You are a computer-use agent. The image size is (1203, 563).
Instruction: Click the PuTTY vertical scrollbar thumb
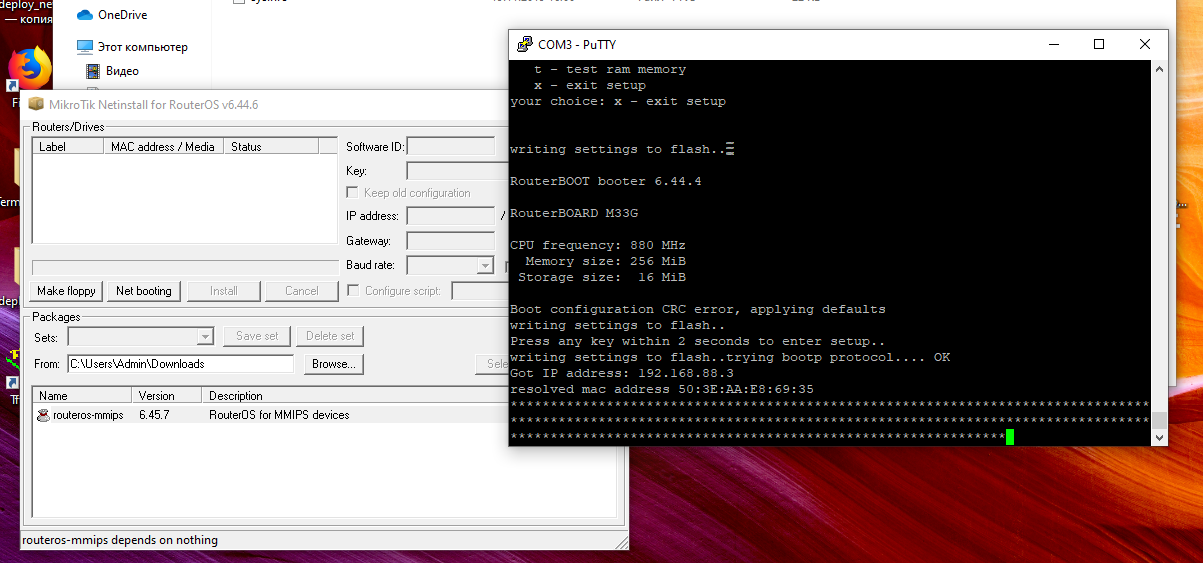(x=1158, y=420)
